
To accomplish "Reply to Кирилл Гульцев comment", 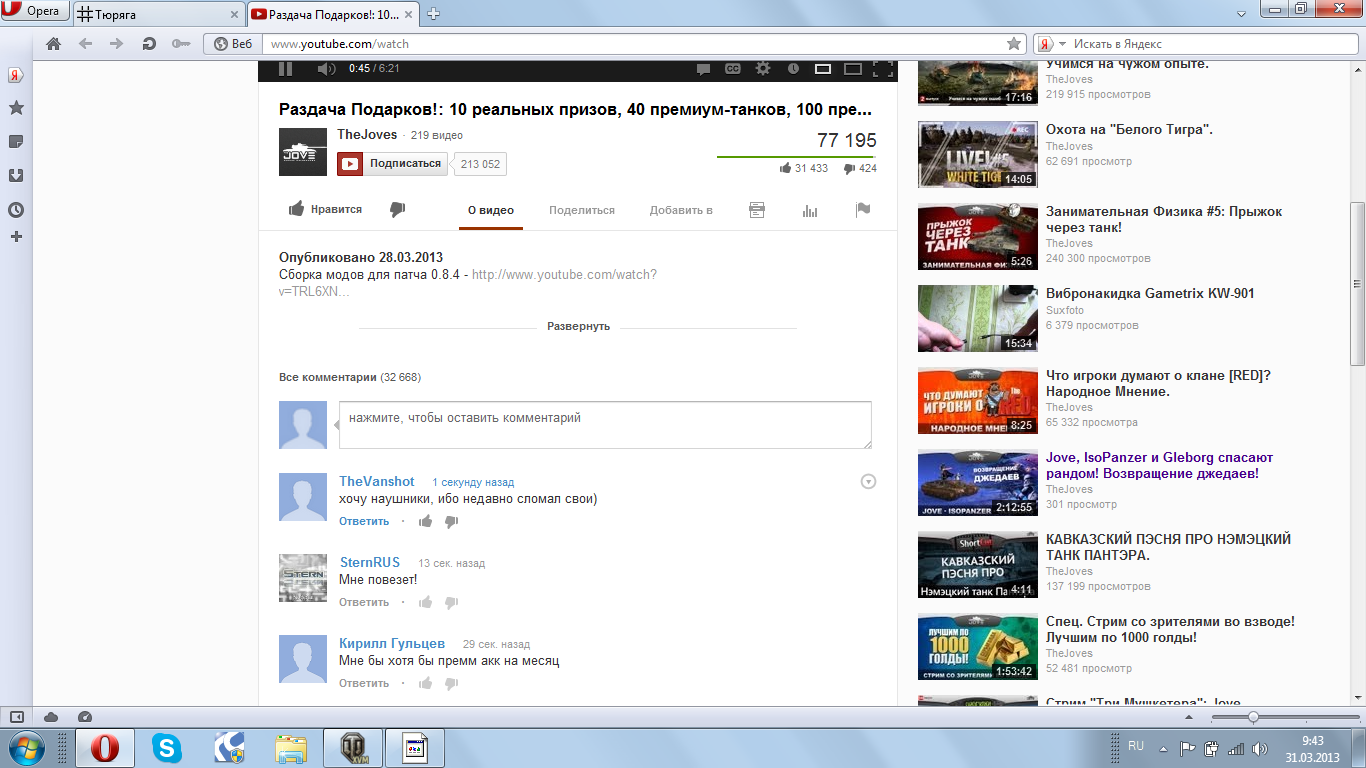I will tap(364, 683).
